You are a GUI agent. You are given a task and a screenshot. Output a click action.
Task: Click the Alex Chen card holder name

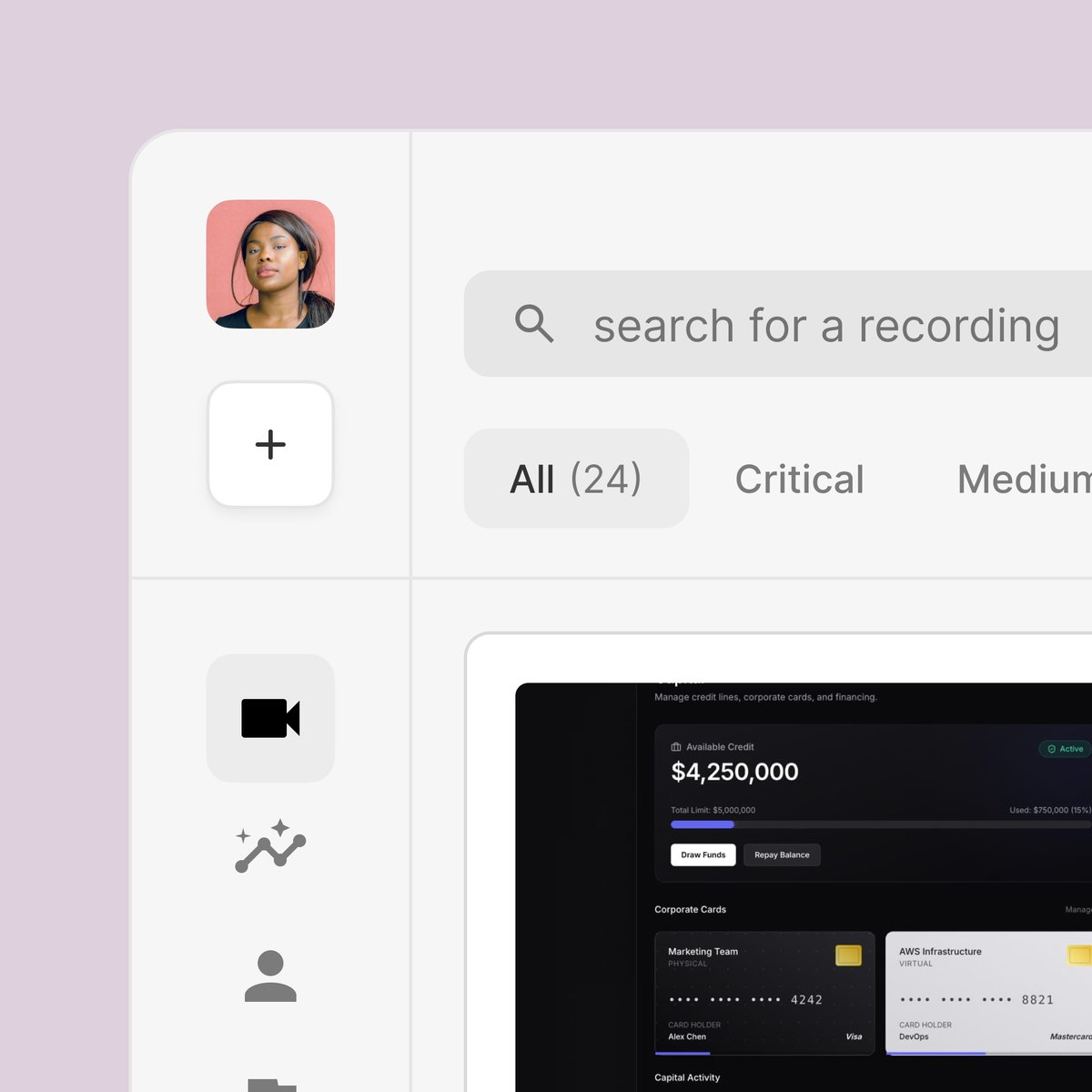tap(687, 1036)
